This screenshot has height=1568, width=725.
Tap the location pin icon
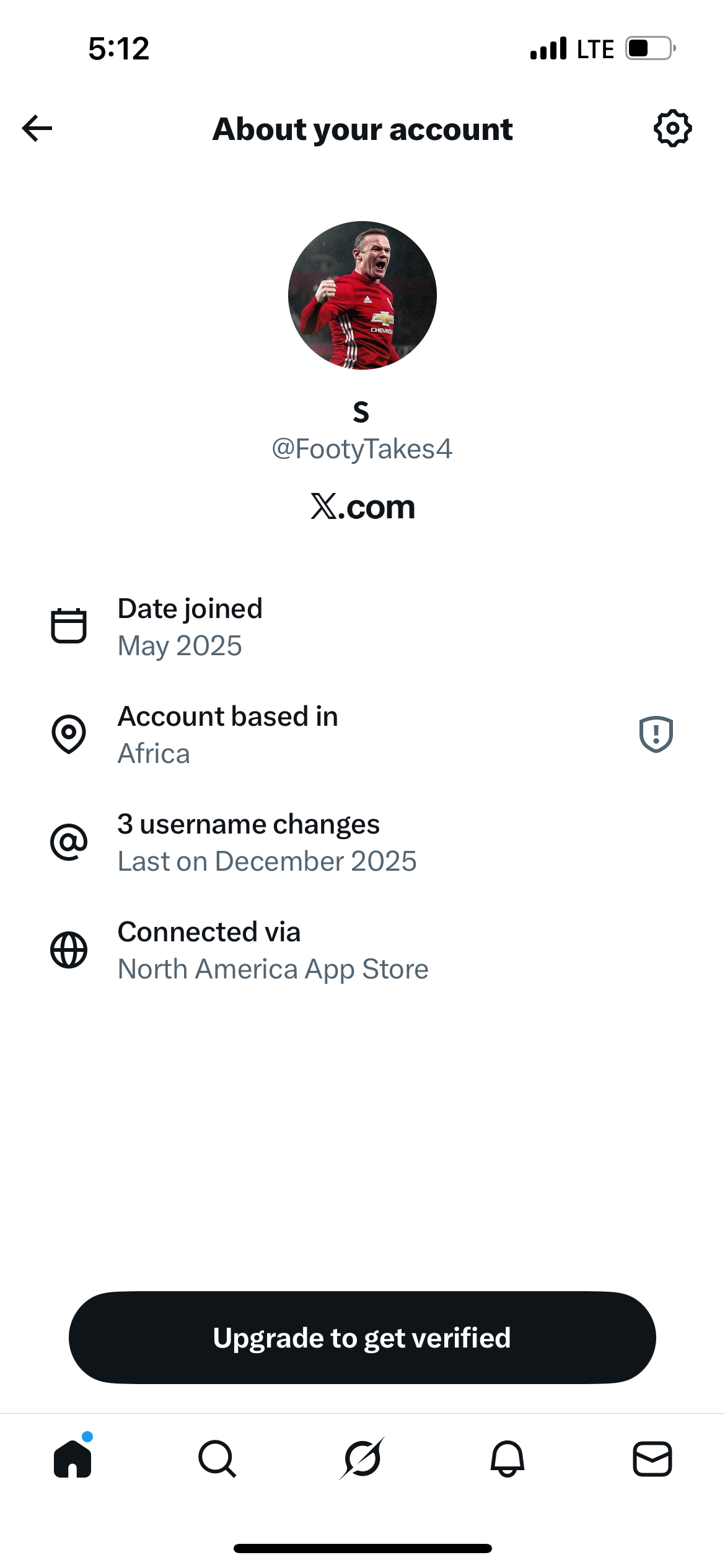pyautogui.click(x=69, y=734)
